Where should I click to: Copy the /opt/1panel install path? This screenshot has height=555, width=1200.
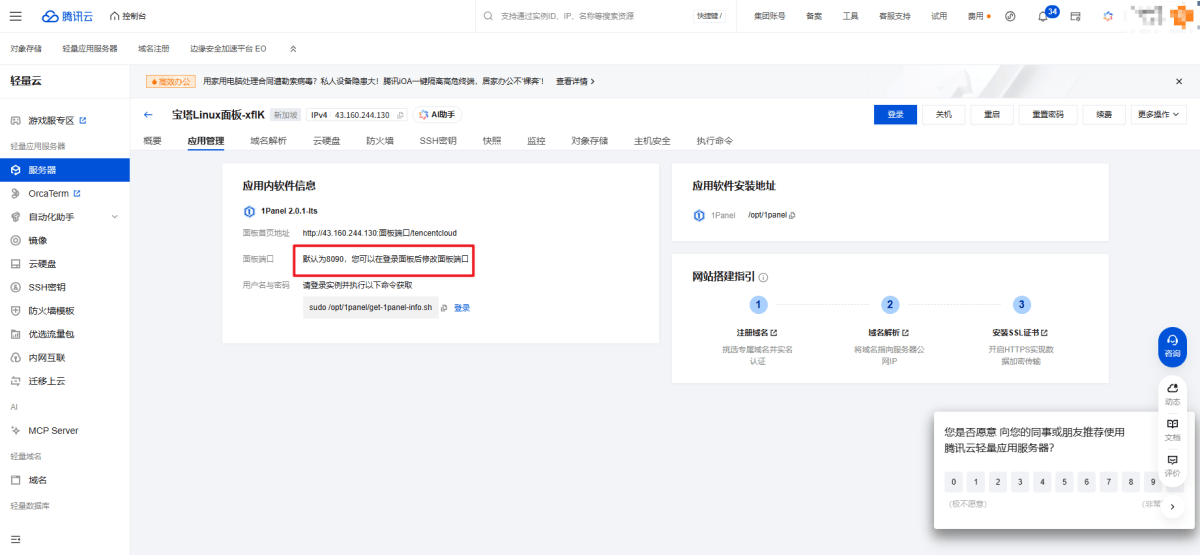coord(793,215)
